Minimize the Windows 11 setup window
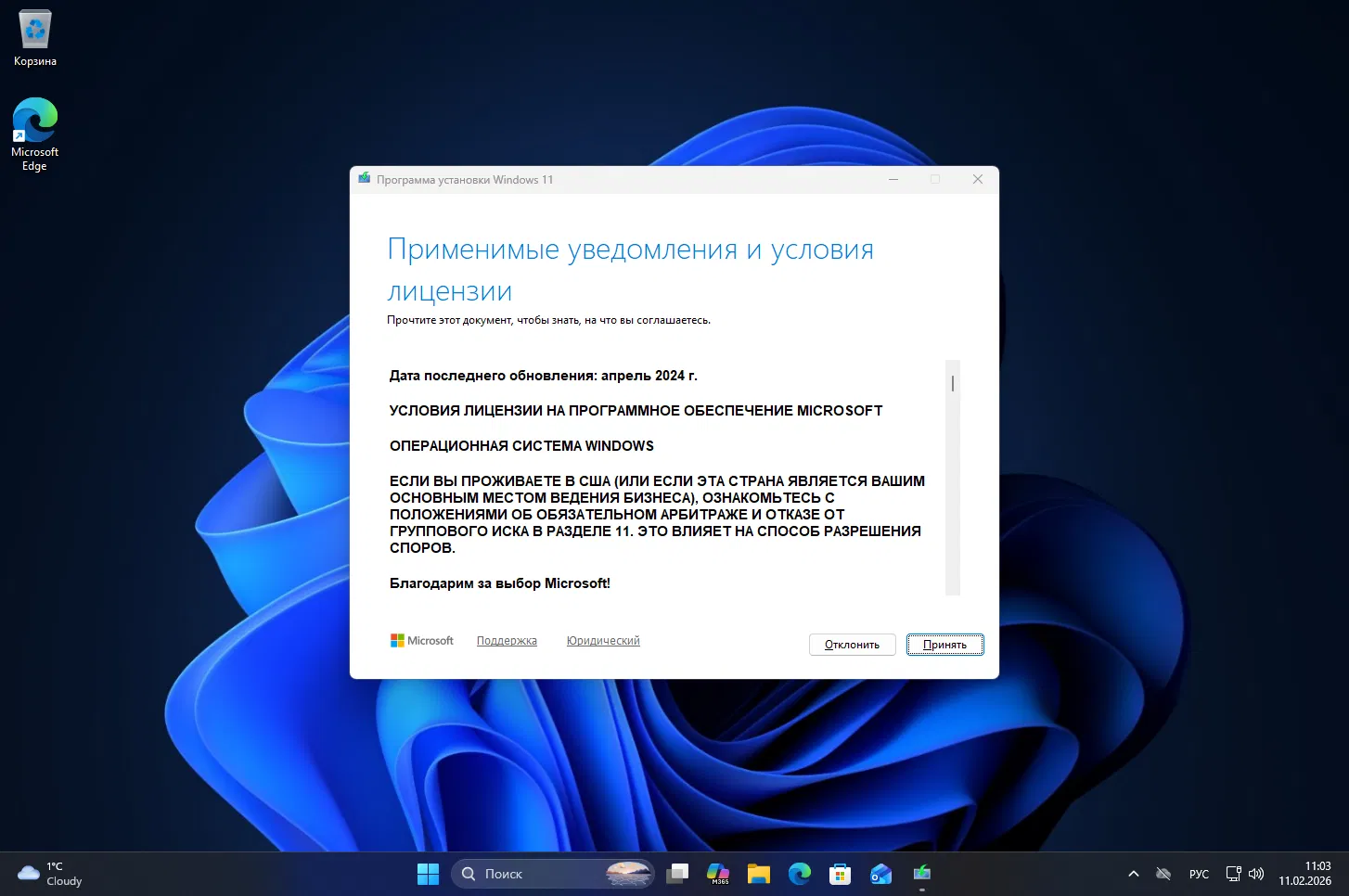1349x896 pixels. pyautogui.click(x=893, y=179)
